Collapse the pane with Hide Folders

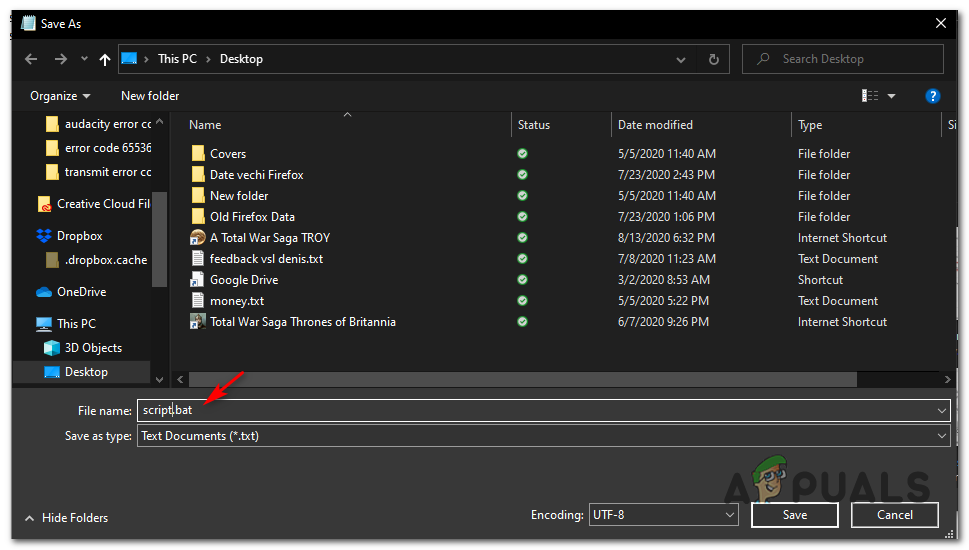(x=66, y=518)
